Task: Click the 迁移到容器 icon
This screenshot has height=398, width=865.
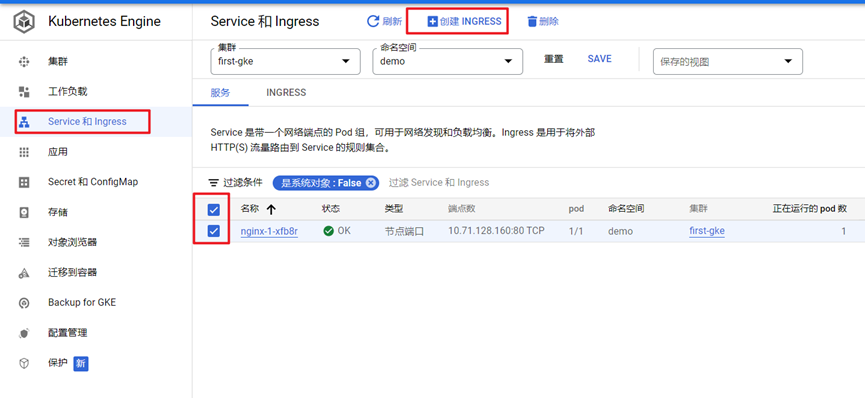Action: coord(24,273)
